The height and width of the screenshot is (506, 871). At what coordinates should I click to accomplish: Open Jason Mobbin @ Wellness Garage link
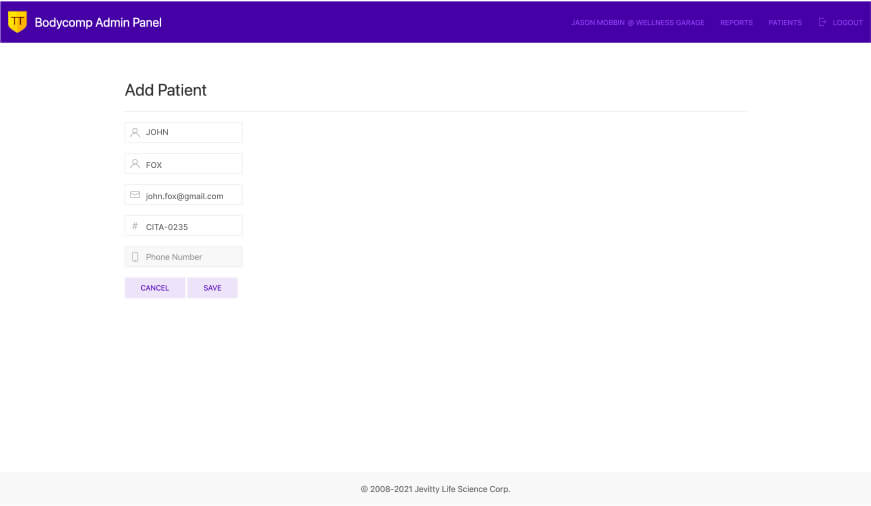click(x=637, y=22)
